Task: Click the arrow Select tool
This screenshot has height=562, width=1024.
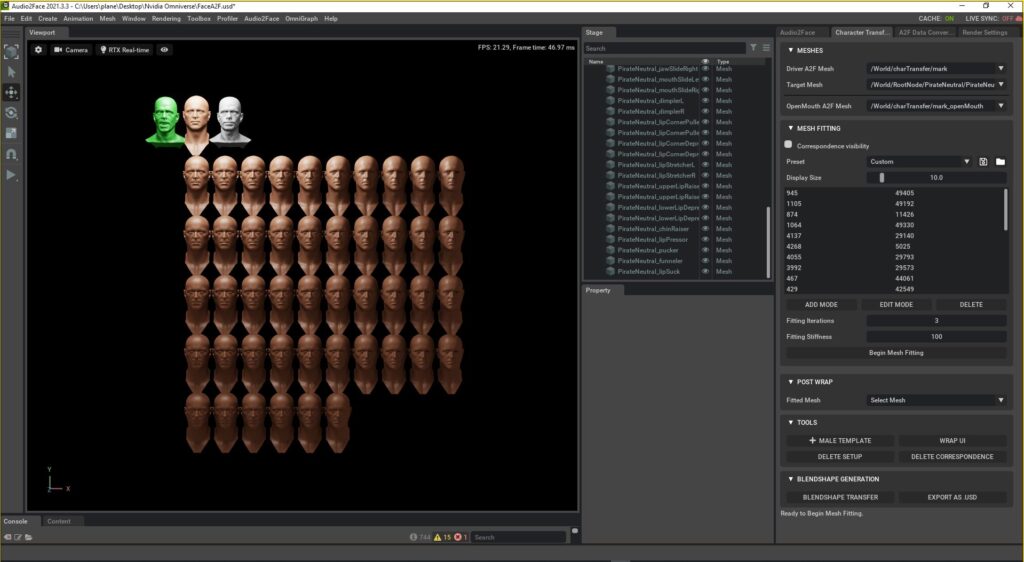Action: click(11, 72)
